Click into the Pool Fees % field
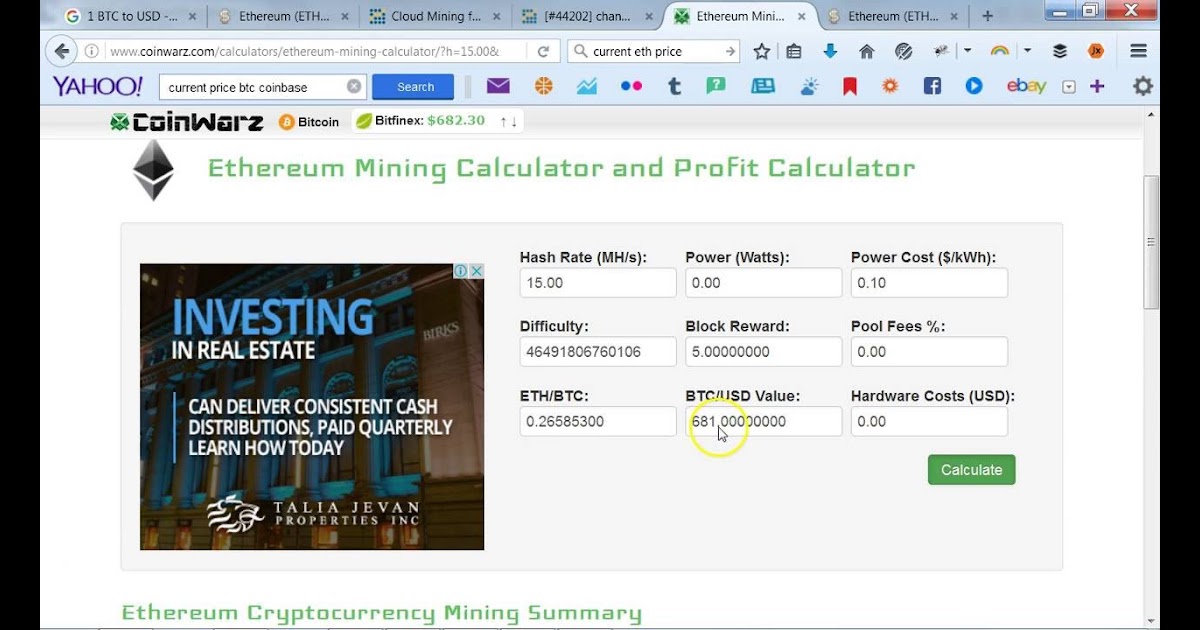Image resolution: width=1200 pixels, height=630 pixels. [x=929, y=352]
